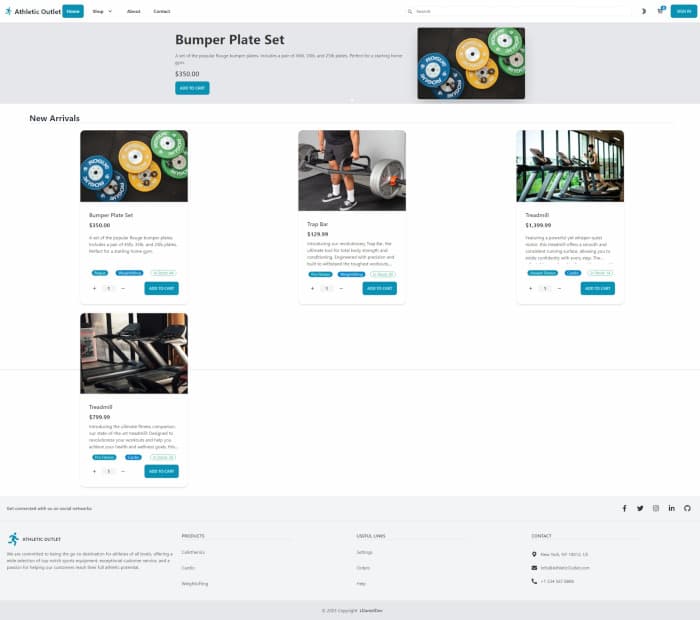
Task: Open the Instagram social icon
Action: [x=656, y=508]
